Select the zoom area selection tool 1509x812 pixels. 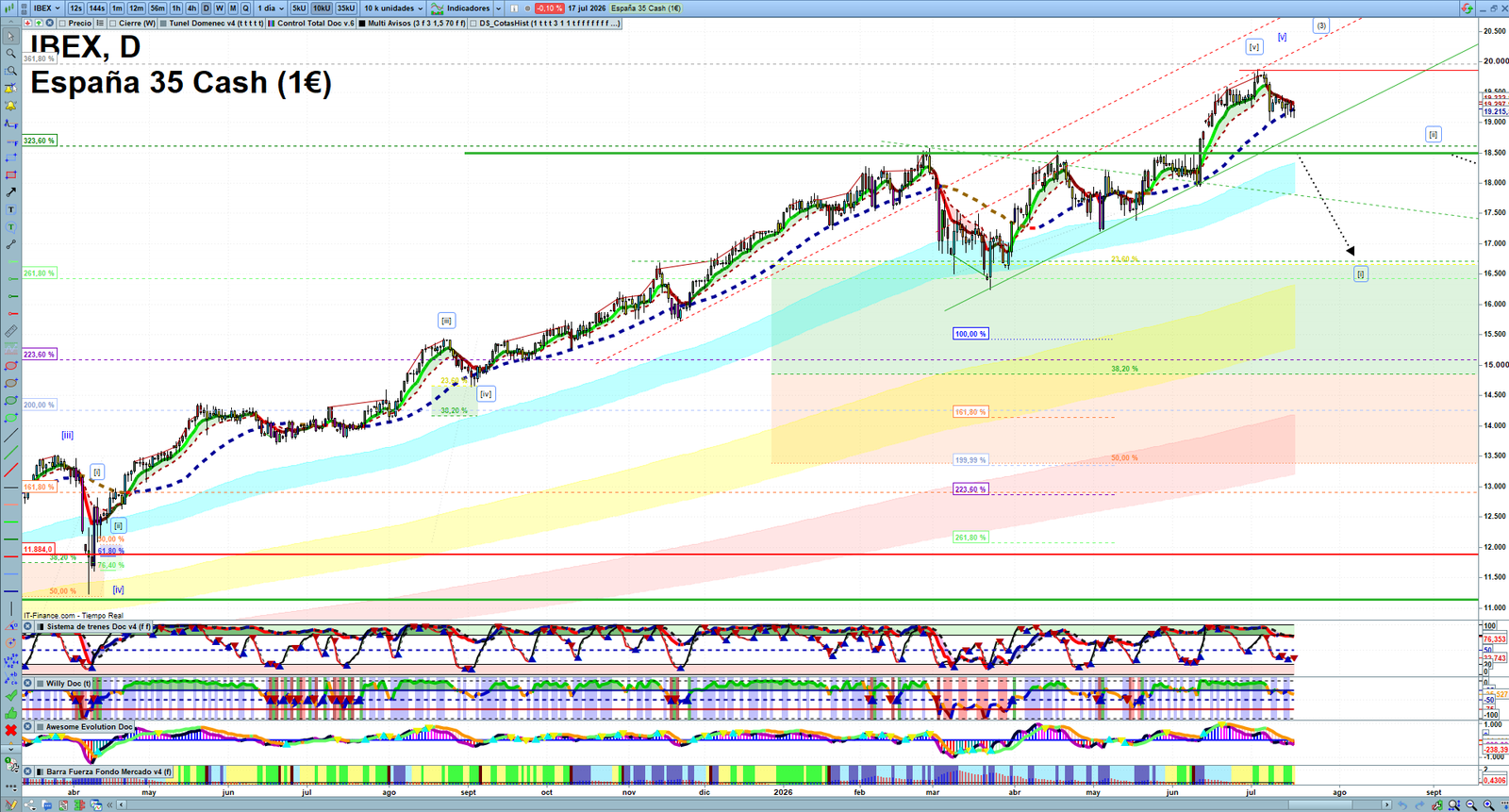[10, 71]
